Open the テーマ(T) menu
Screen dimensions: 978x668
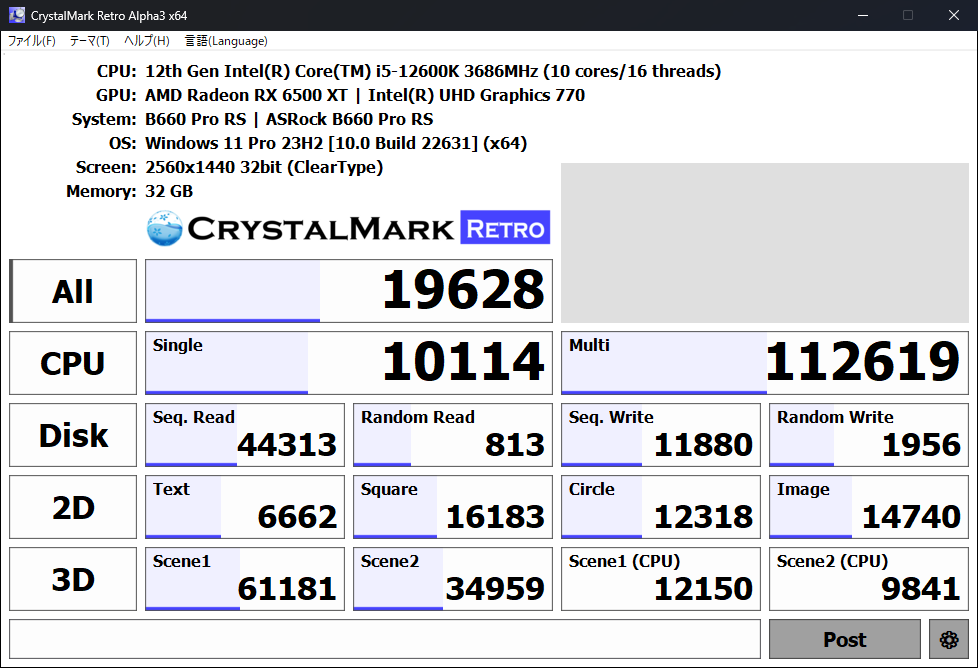[x=89, y=41]
